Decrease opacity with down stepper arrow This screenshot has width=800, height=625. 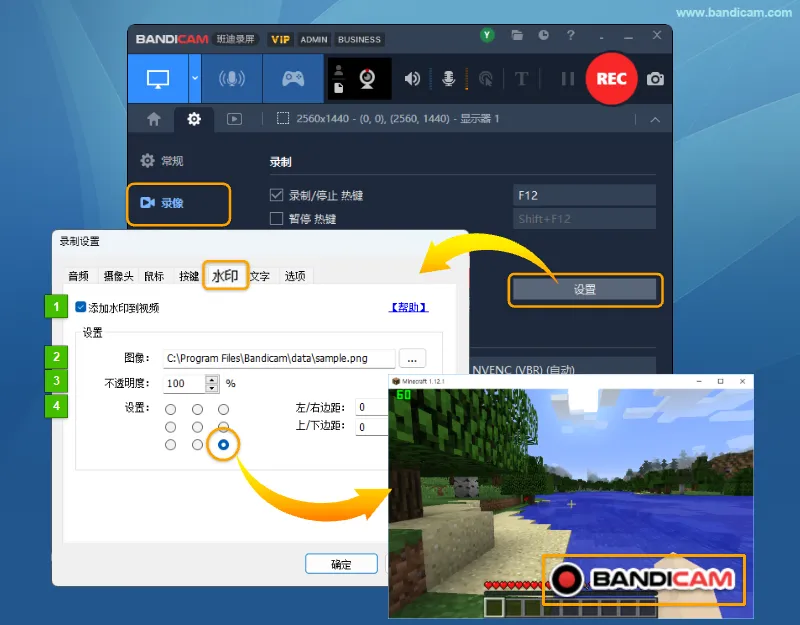pos(212,388)
